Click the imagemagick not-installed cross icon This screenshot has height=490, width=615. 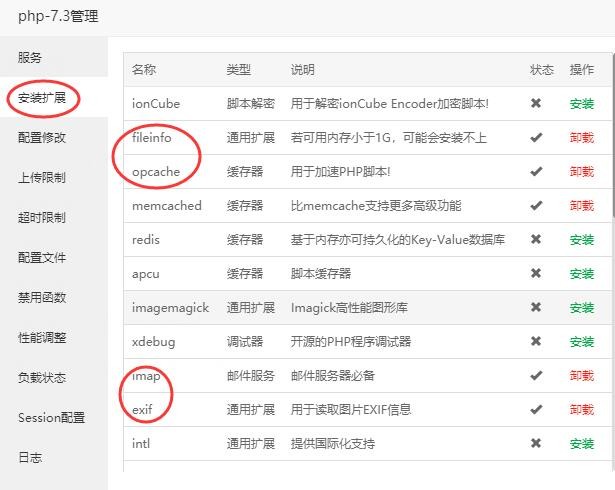[536, 307]
